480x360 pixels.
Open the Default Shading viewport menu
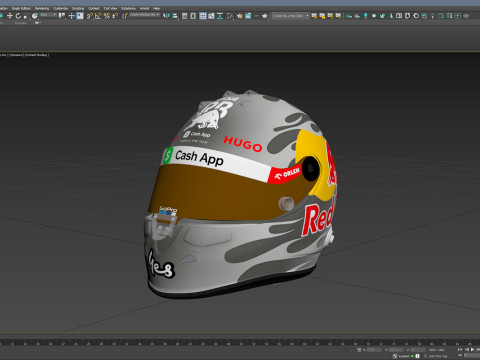coord(37,55)
